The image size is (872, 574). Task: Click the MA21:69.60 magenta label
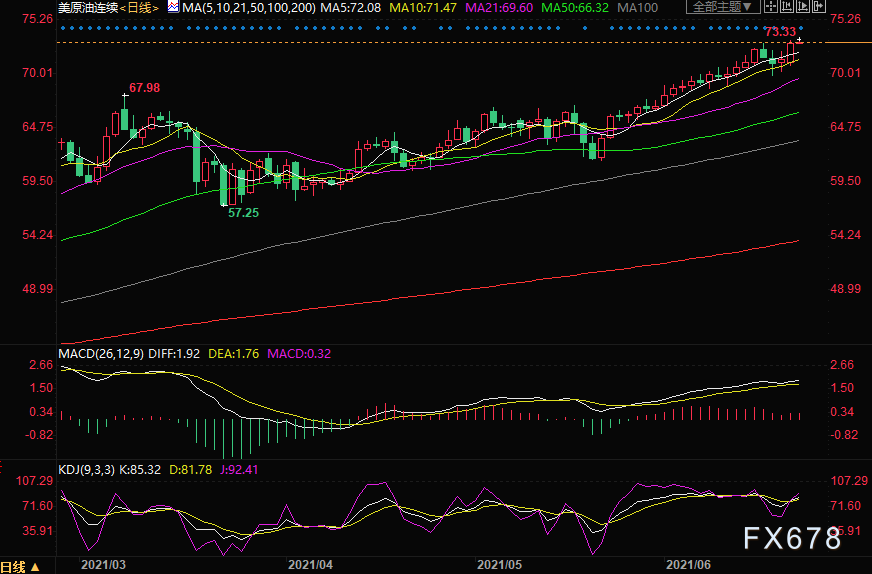pos(499,8)
